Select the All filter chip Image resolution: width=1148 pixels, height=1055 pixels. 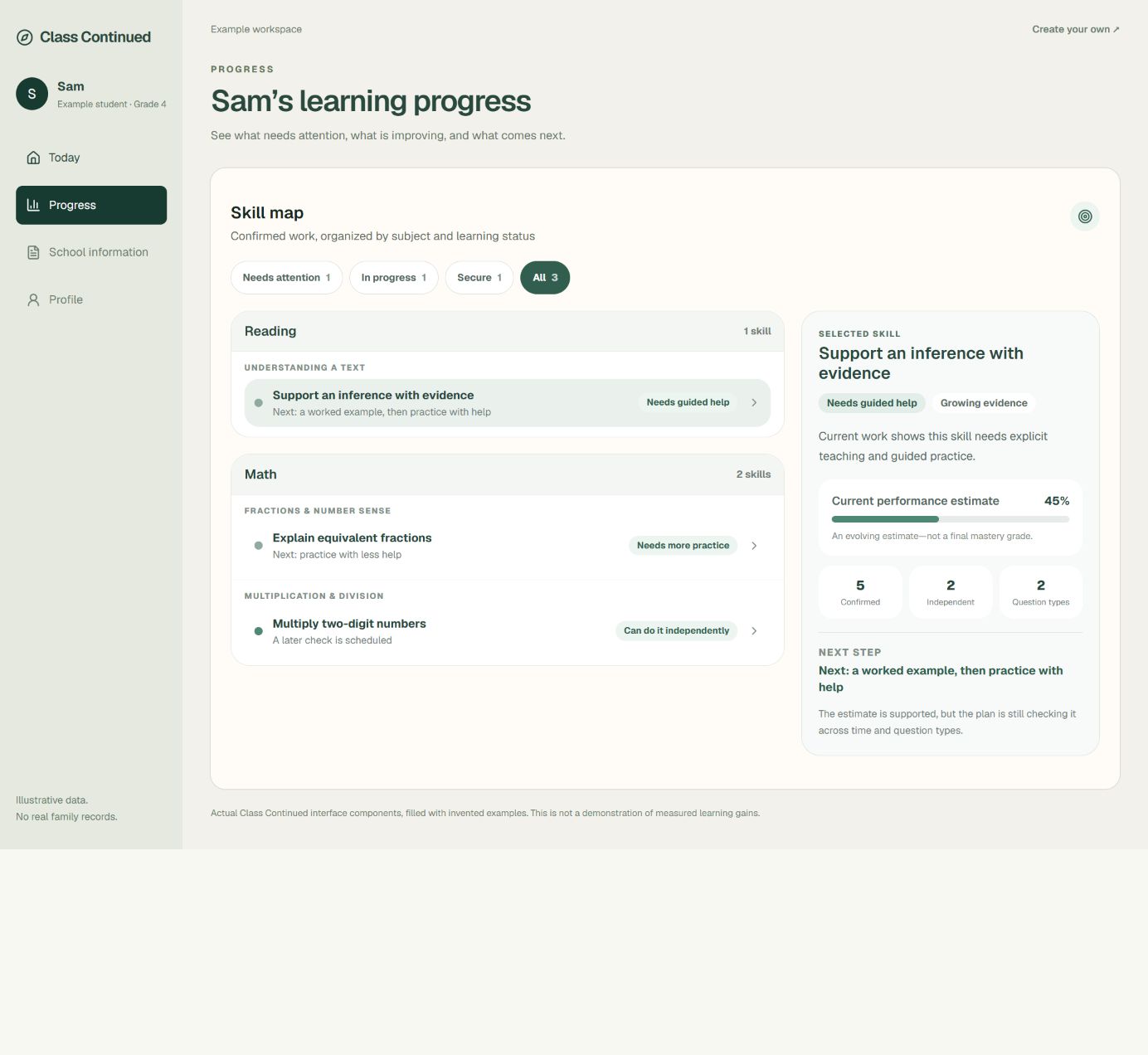pyautogui.click(x=545, y=278)
